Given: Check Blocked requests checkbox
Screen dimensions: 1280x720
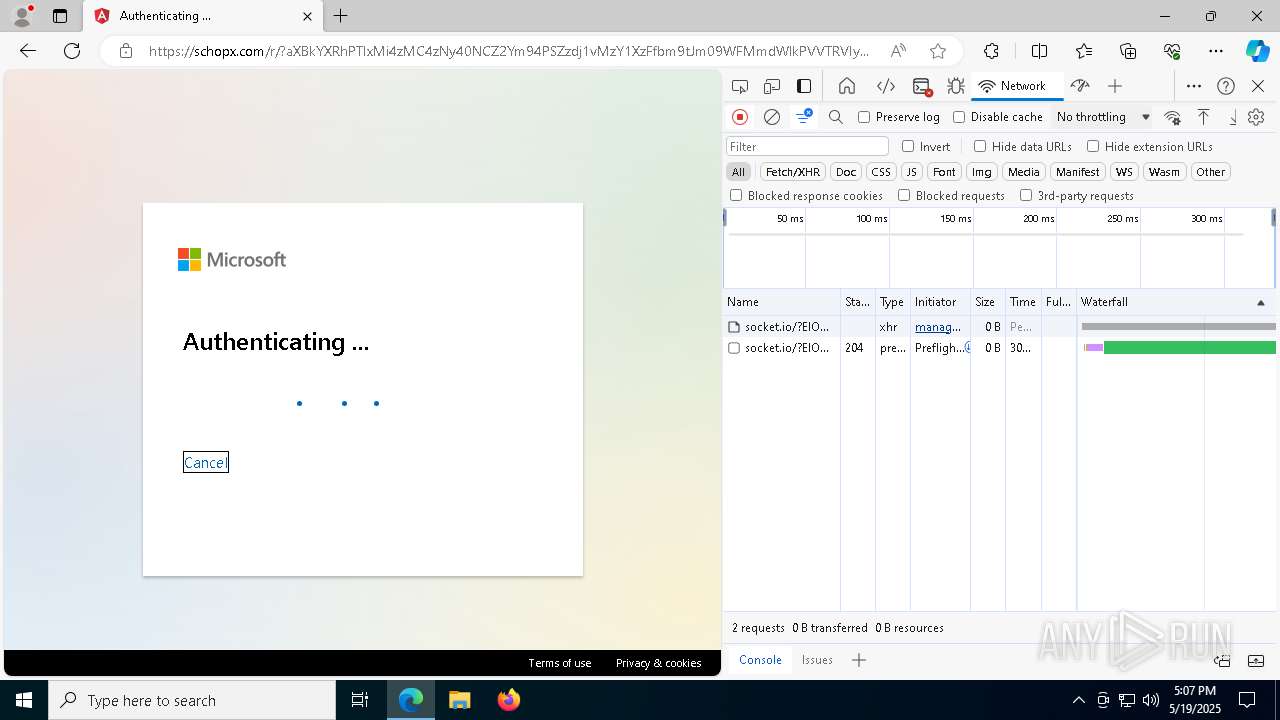Looking at the screenshot, I should (904, 195).
